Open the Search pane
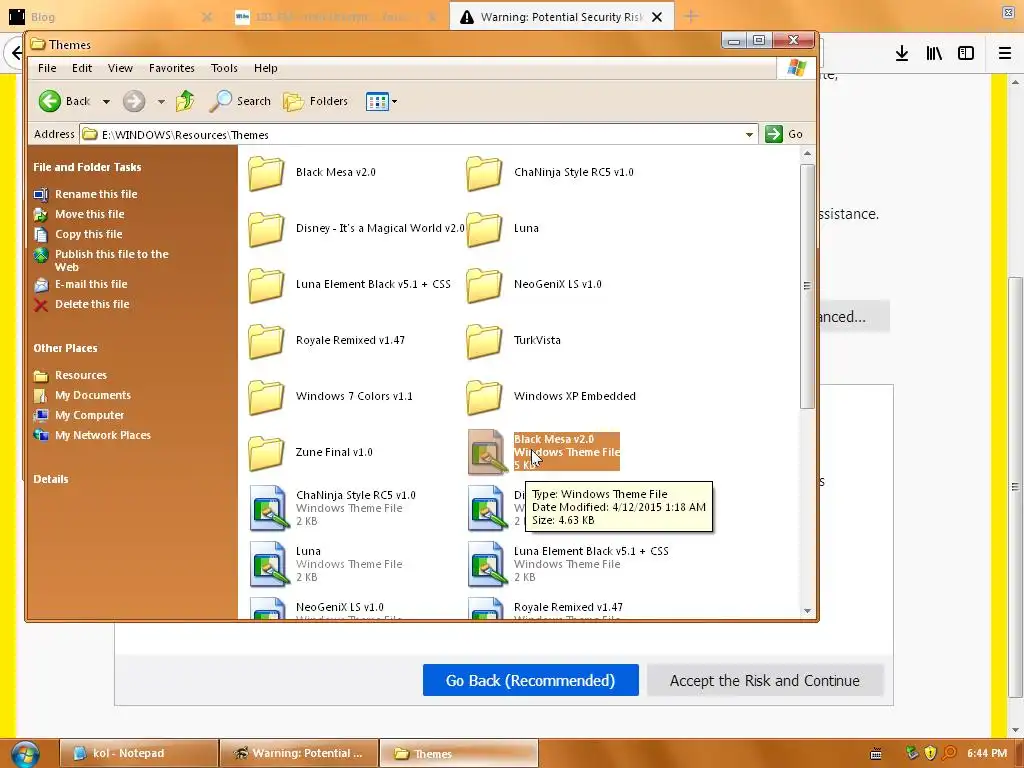 240,101
